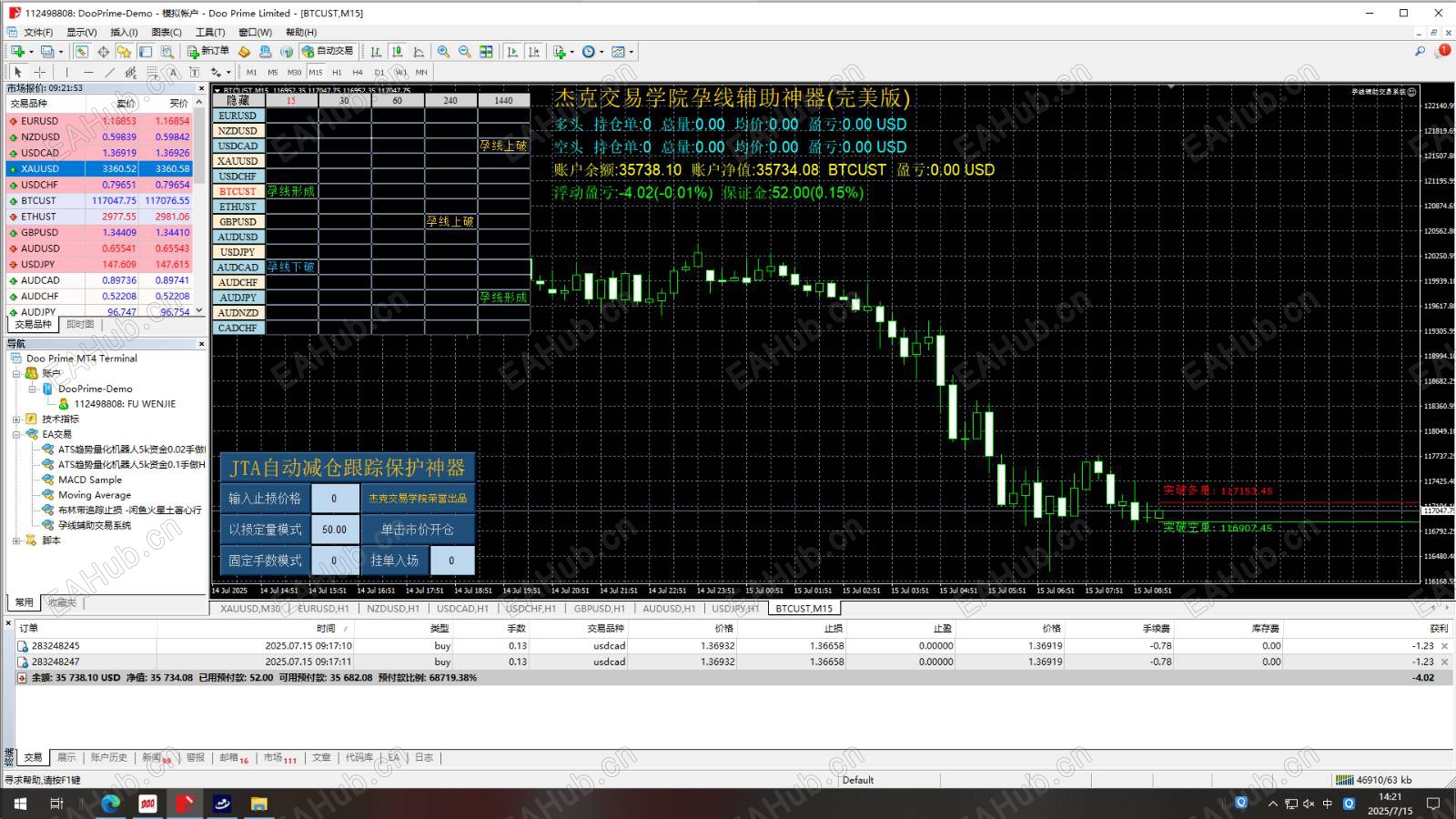Viewport: 1456px width, 819px height.
Task: Zoom in the chart magnifier icon
Action: click(x=443, y=52)
